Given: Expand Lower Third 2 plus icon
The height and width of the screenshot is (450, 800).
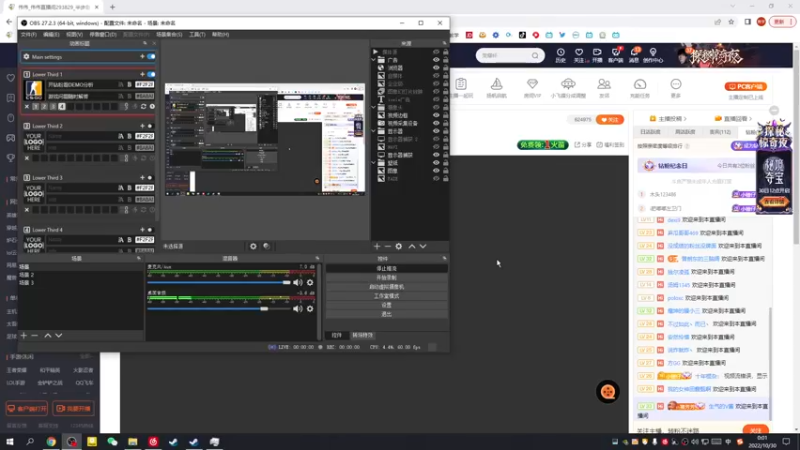Looking at the screenshot, I should tap(142, 126).
